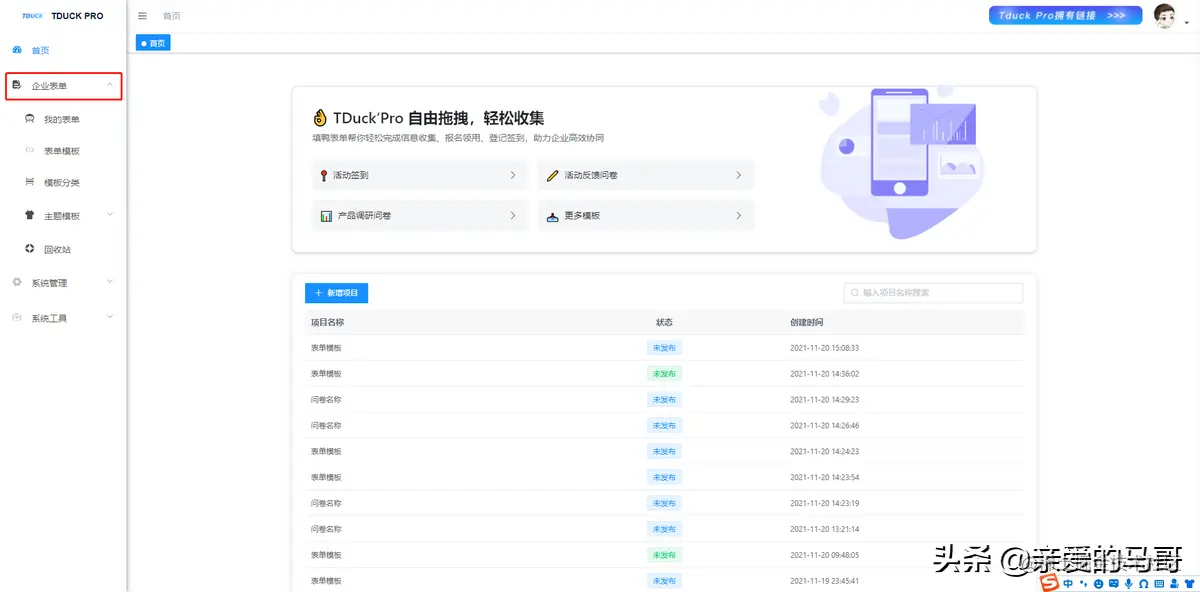1200x592 pixels.
Task: Select the 我的表单 sidebar icon
Action: point(29,118)
